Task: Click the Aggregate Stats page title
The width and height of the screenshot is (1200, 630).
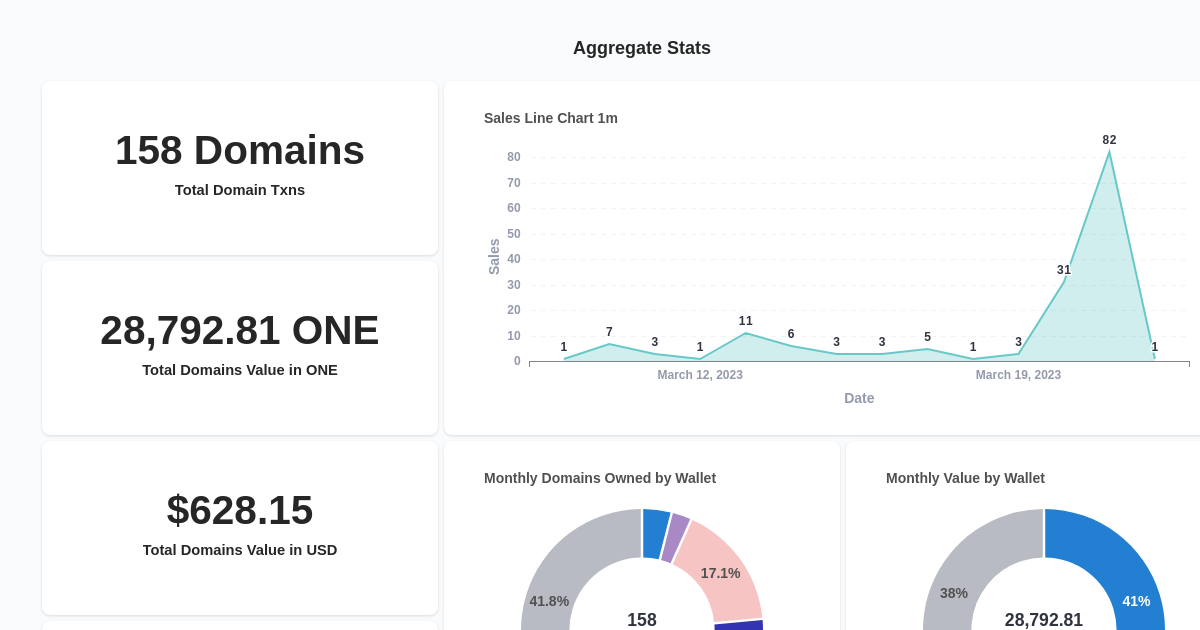Action: tap(641, 47)
